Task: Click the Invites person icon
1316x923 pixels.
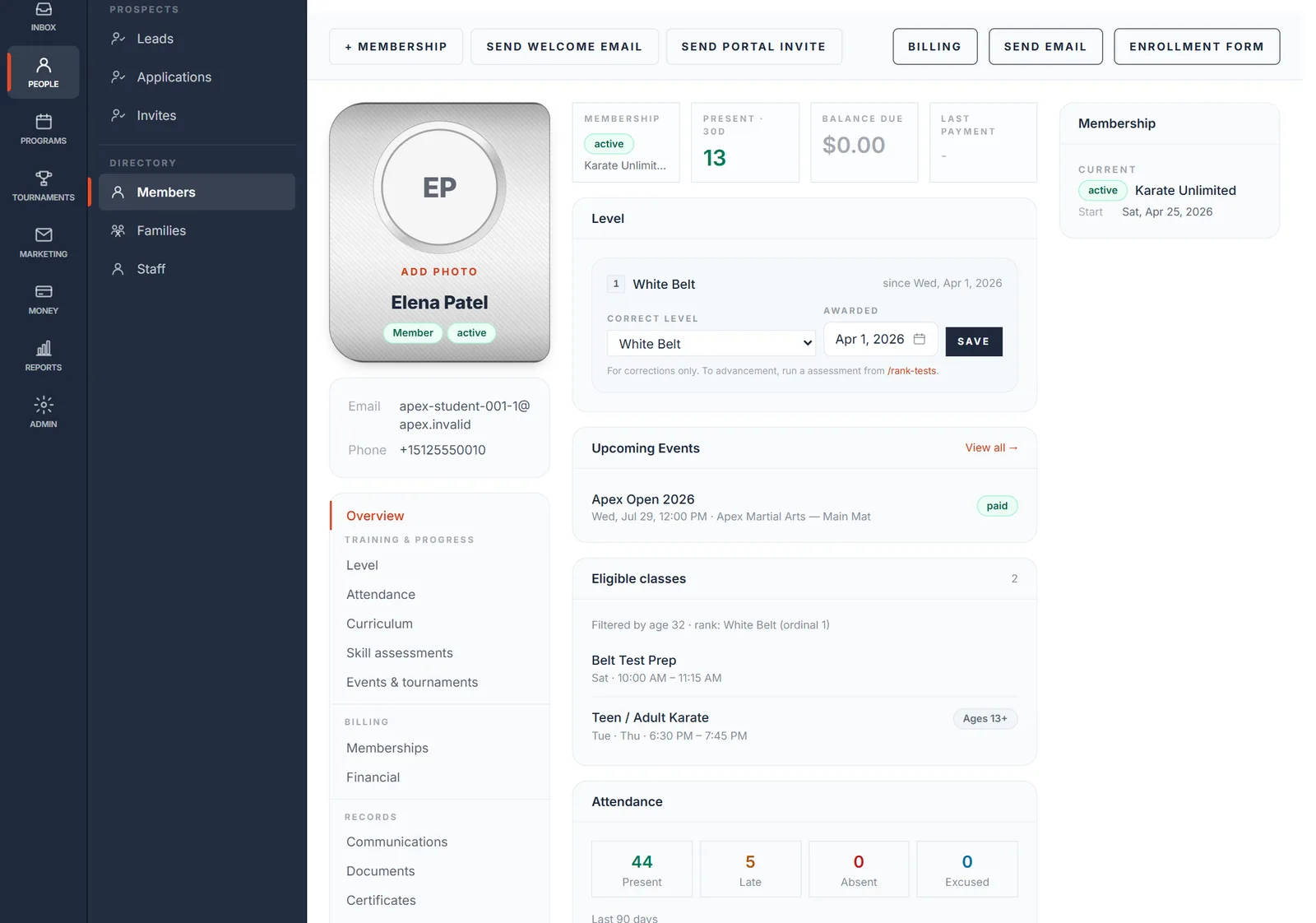Action: (x=118, y=115)
